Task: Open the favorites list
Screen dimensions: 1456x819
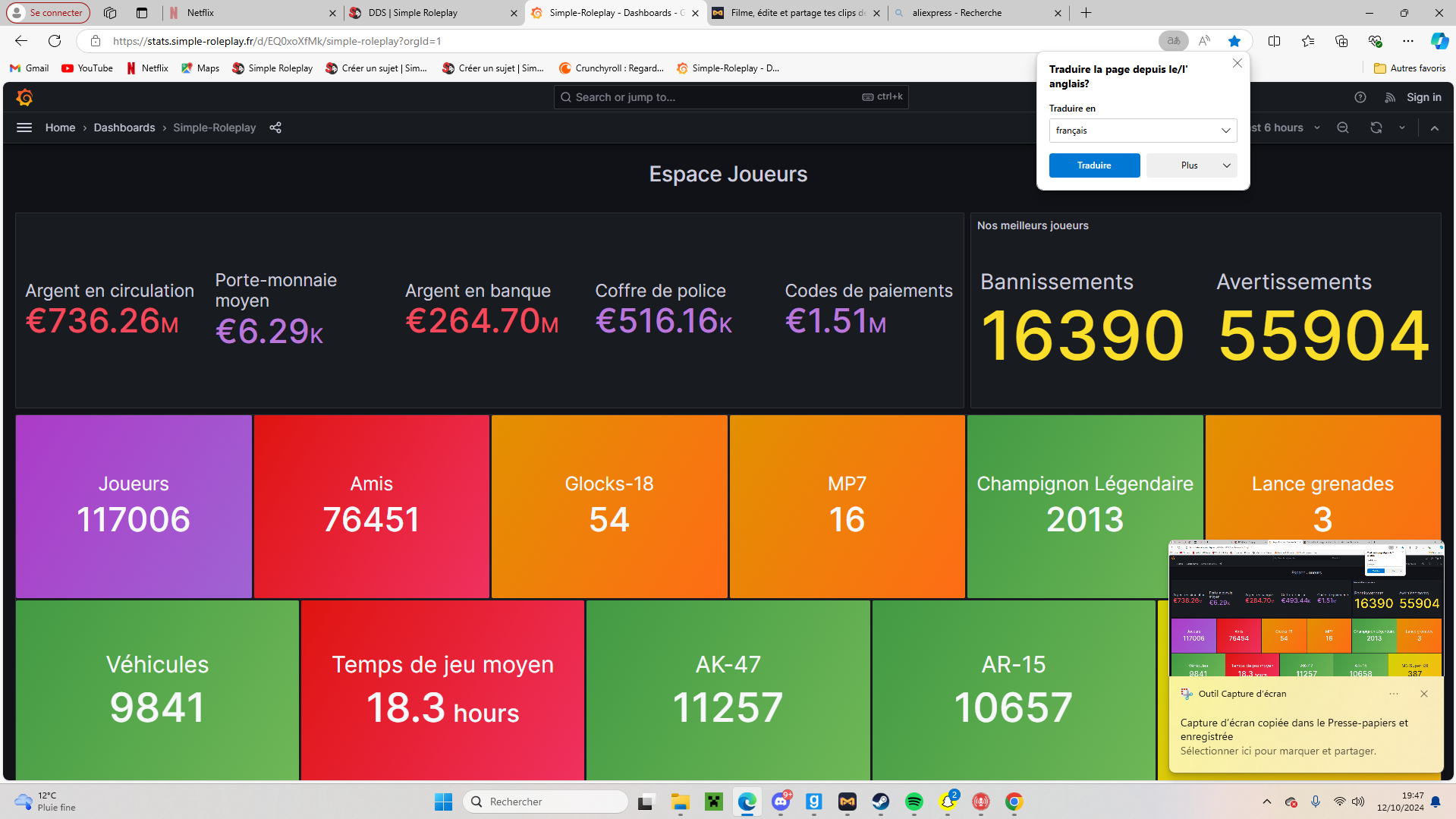Action: [1308, 41]
